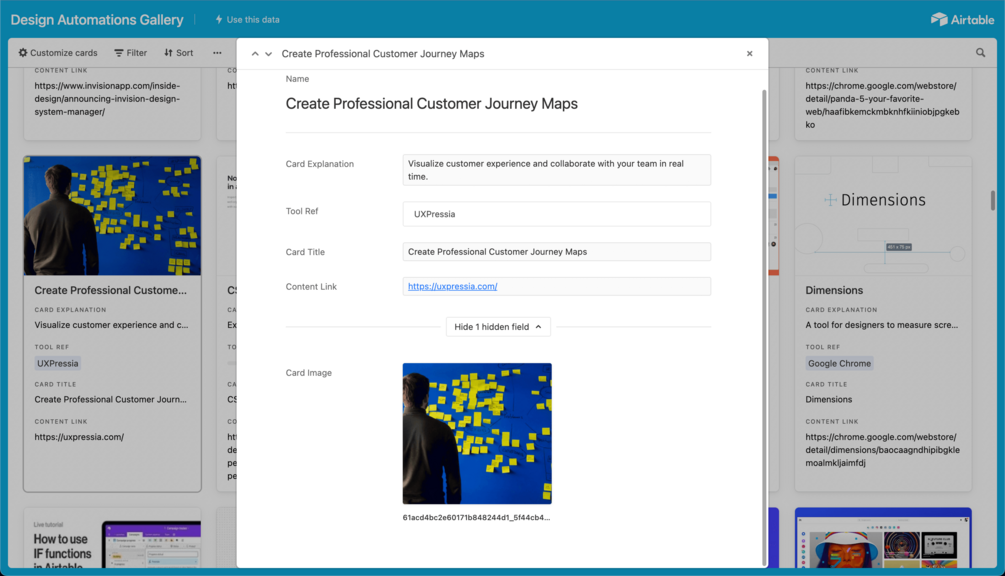Click 'Visualize customer experience and c...' card text
The image size is (1005, 576).
111,325
